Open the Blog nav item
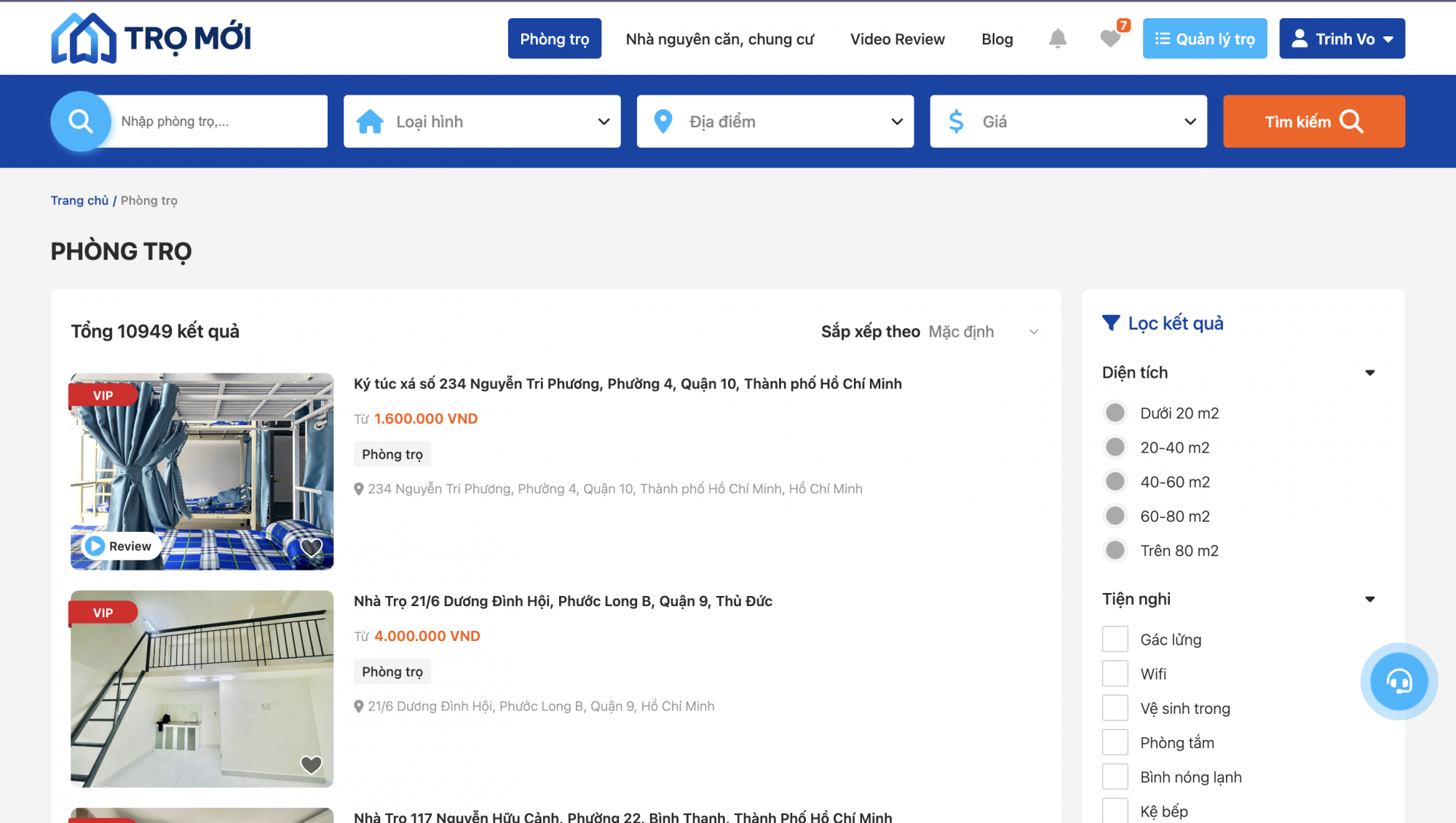This screenshot has height=823, width=1456. 997,39
